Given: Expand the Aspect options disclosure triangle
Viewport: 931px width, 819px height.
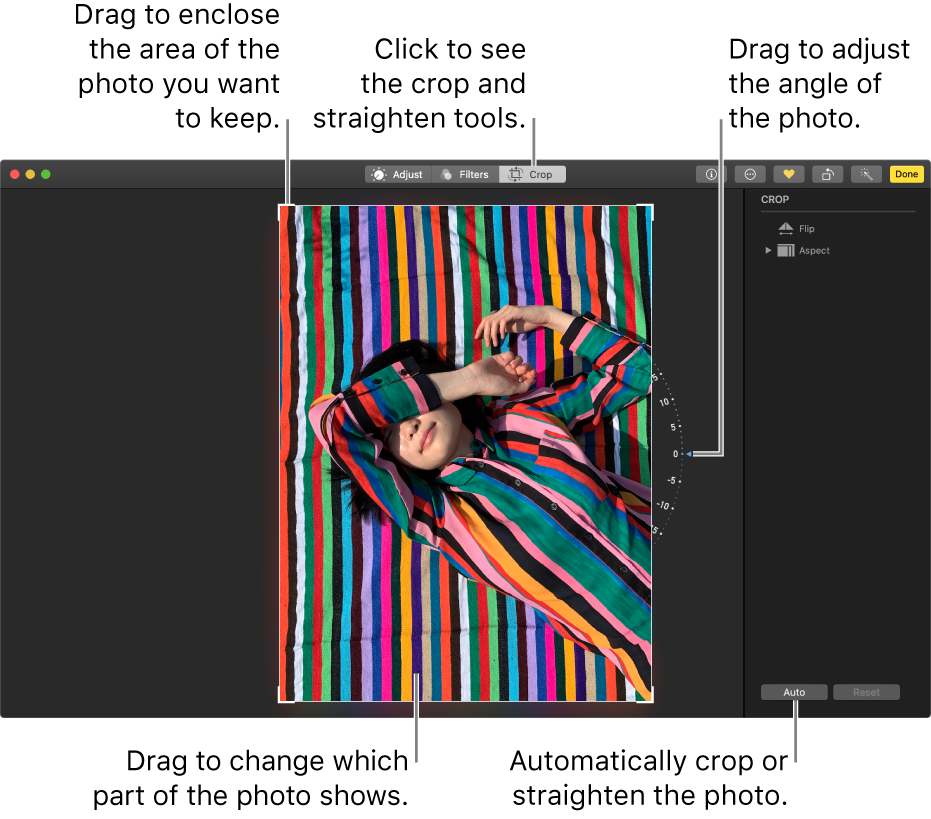Looking at the screenshot, I should tap(769, 250).
